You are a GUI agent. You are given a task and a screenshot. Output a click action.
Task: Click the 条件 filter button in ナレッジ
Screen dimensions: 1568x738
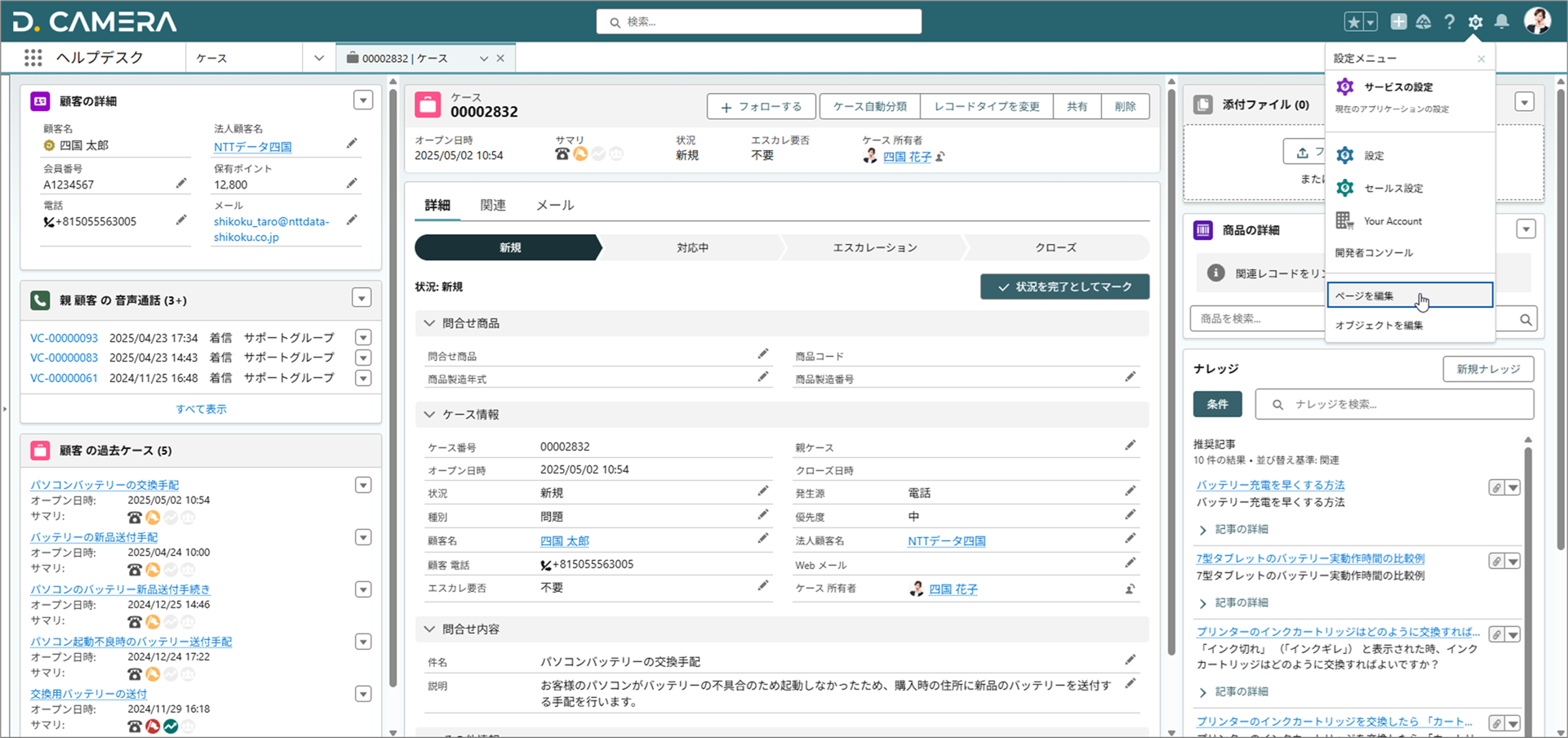pos(1217,404)
